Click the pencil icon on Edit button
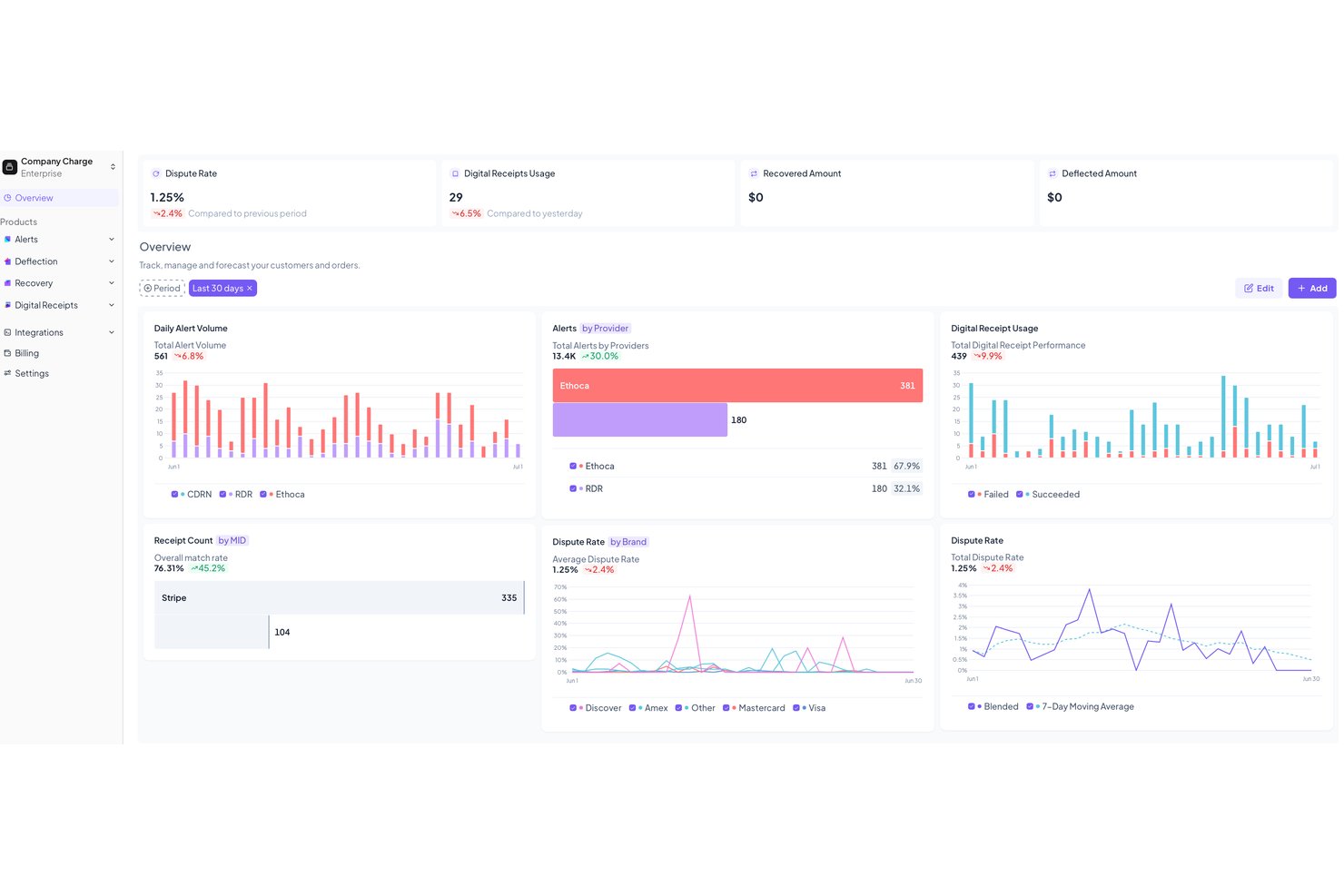 click(1249, 289)
